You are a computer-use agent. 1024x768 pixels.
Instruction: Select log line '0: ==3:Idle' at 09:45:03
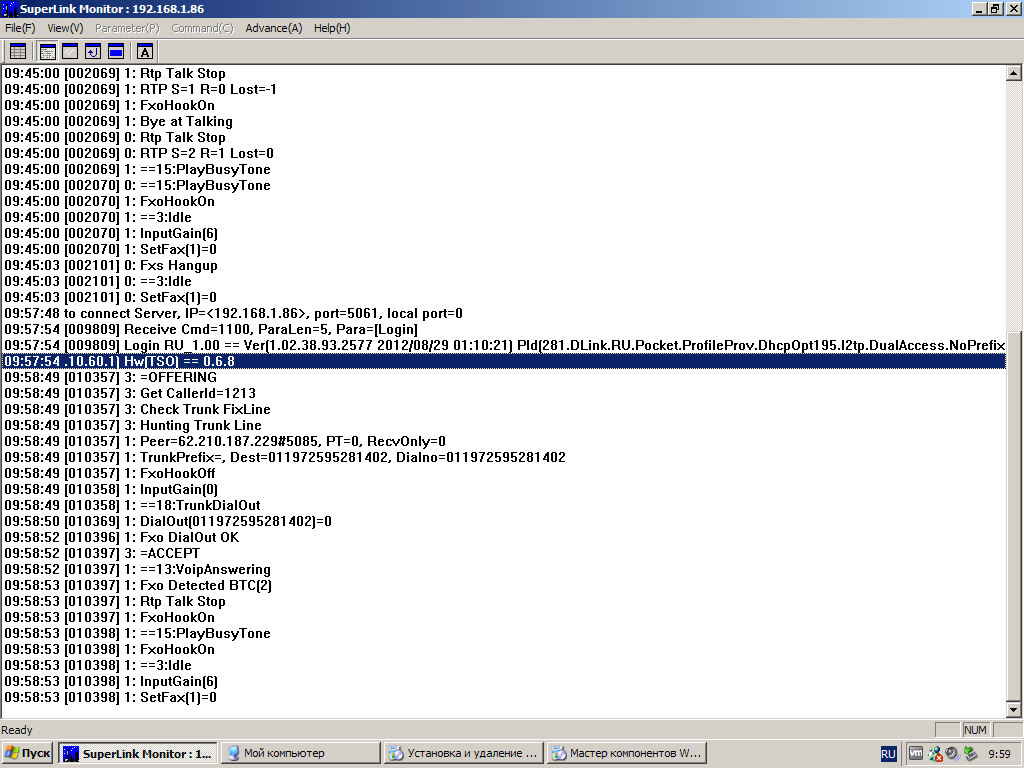pyautogui.click(x=504, y=281)
